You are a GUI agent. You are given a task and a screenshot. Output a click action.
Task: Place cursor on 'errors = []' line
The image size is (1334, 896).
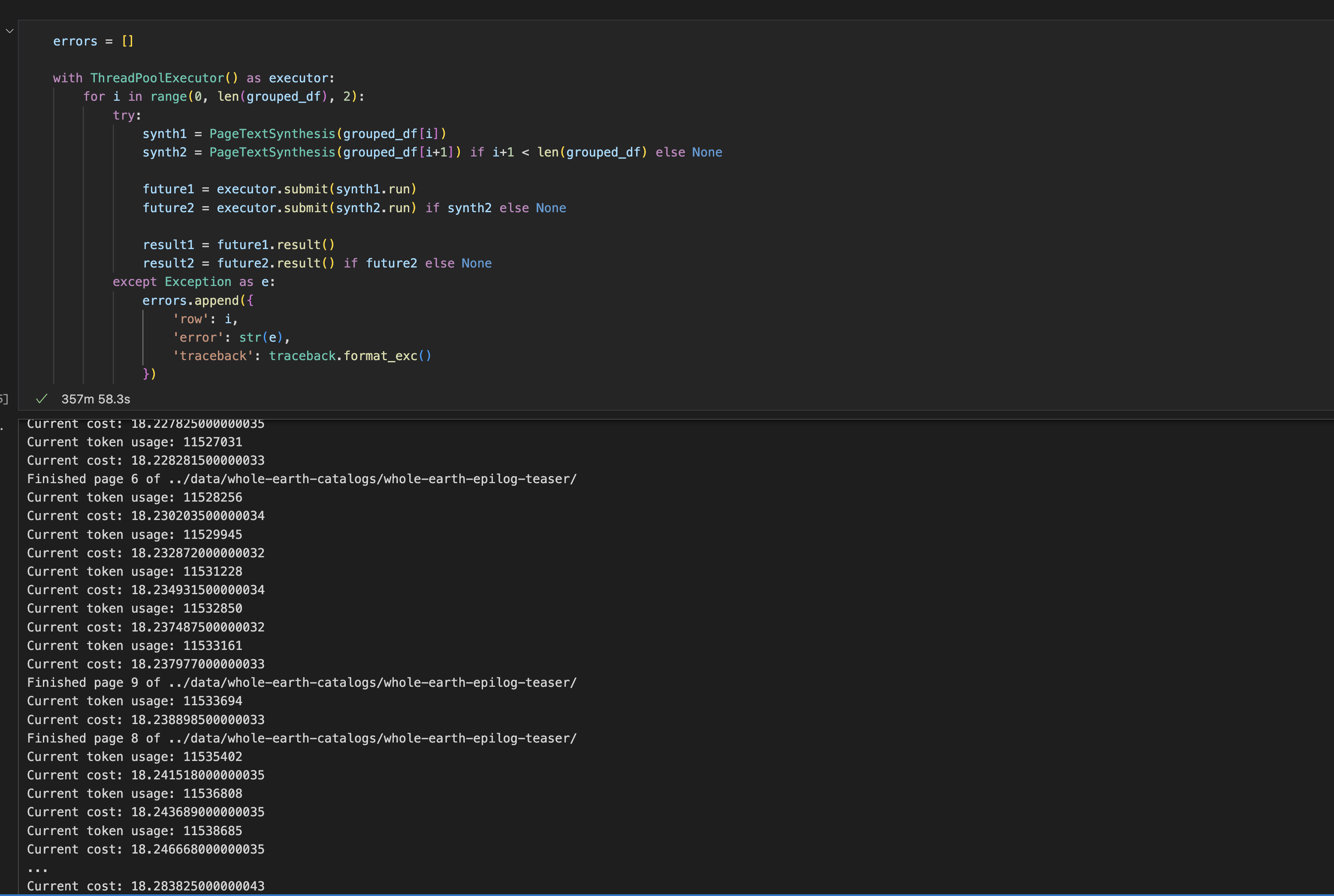pos(93,41)
